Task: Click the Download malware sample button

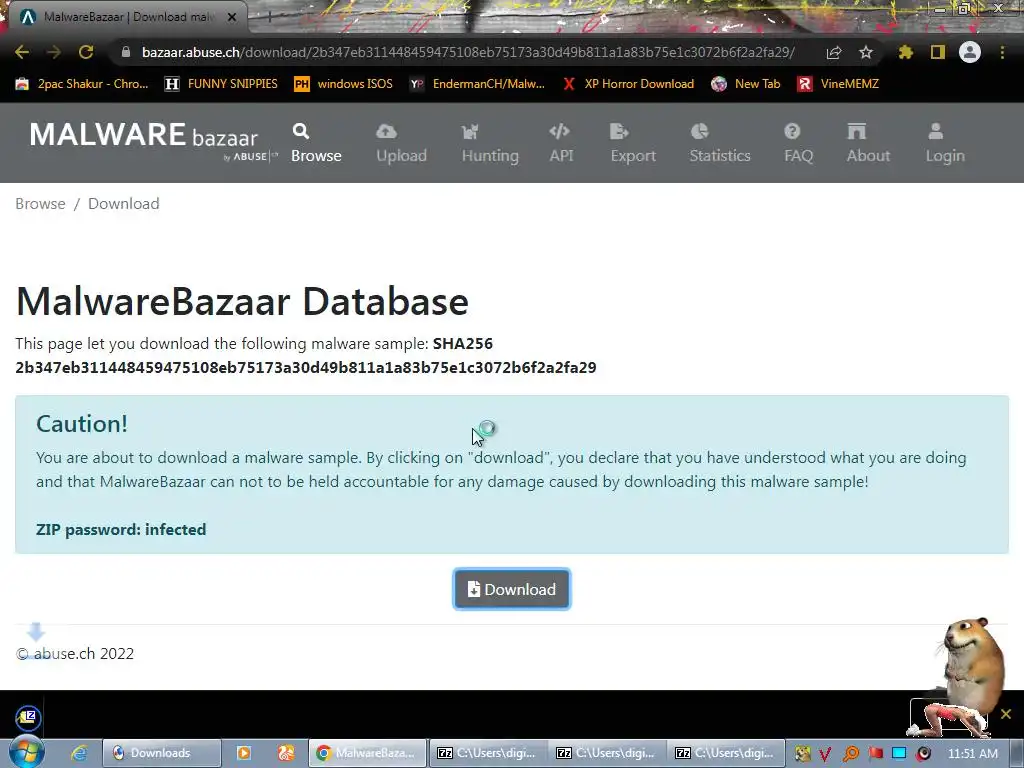Action: point(512,589)
